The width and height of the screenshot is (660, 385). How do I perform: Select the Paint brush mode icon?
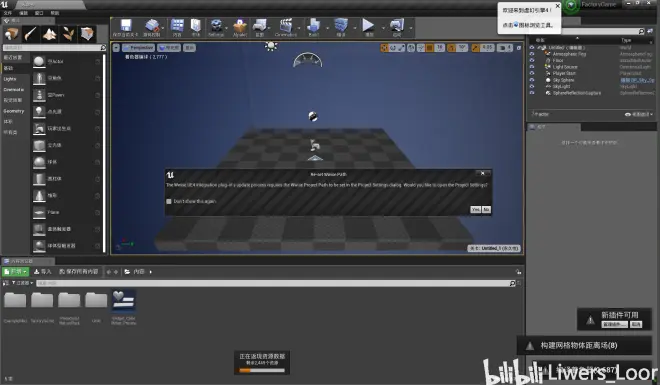click(30, 34)
